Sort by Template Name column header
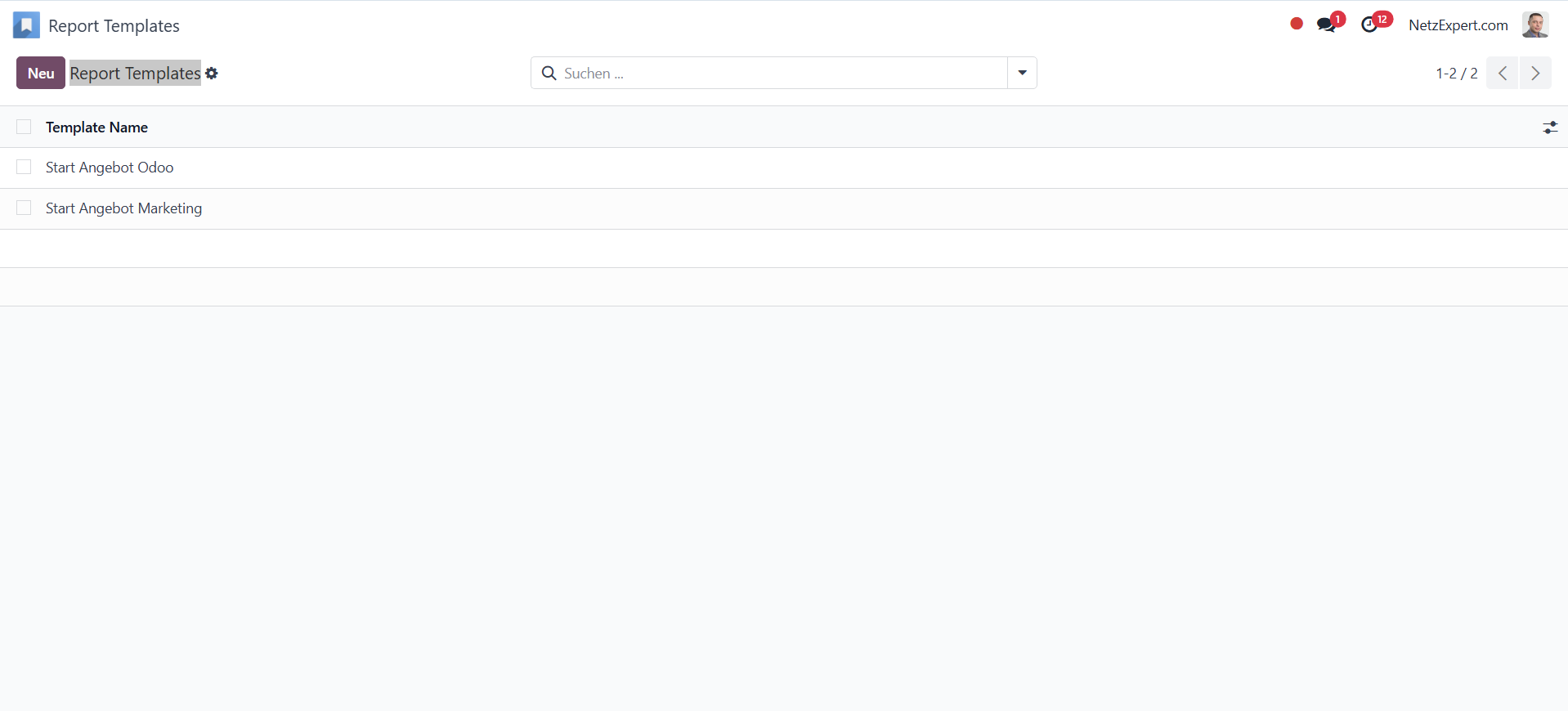Viewport: 1568px width, 711px height. tap(96, 127)
